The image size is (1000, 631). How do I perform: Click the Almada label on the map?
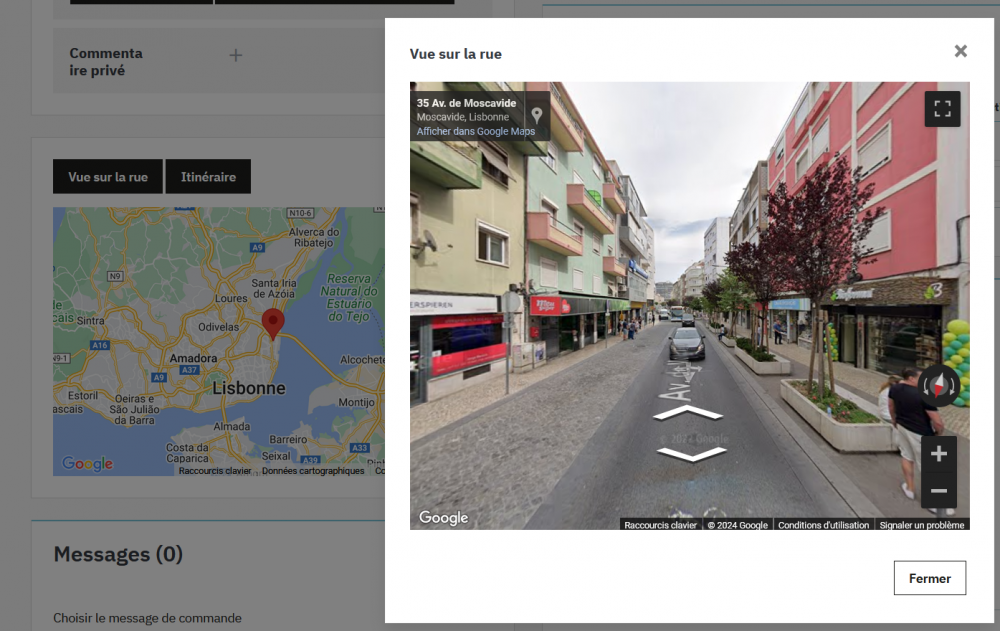(232, 427)
